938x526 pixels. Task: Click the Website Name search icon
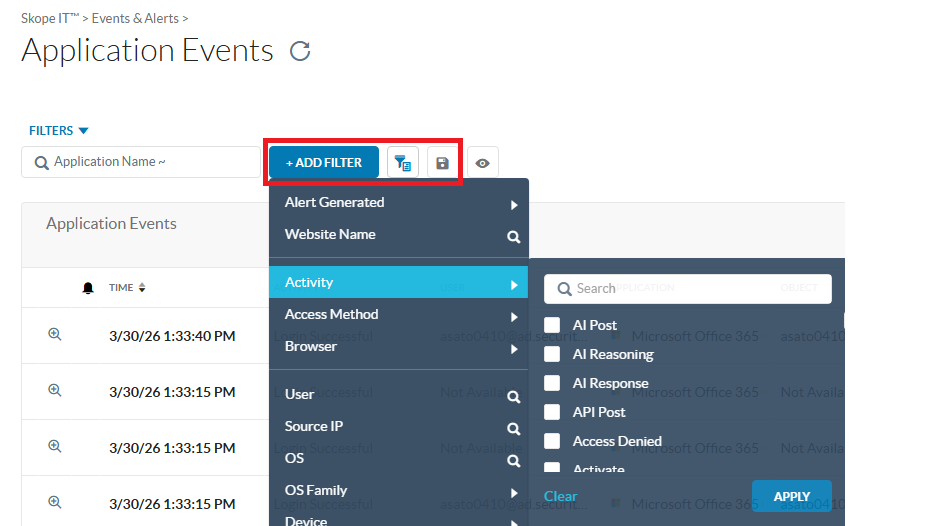click(x=513, y=237)
